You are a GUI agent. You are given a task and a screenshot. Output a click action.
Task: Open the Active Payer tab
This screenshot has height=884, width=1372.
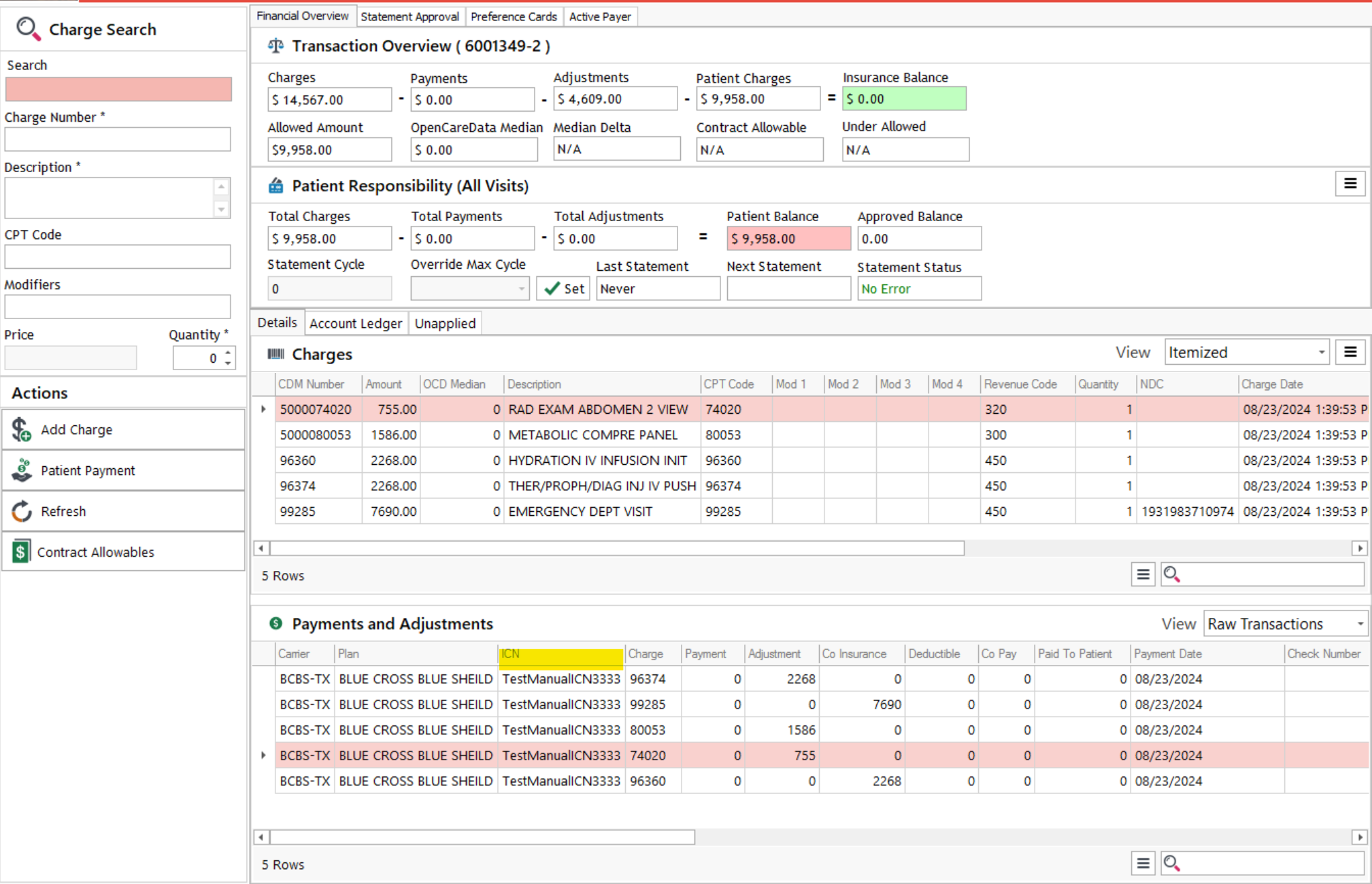pos(600,16)
